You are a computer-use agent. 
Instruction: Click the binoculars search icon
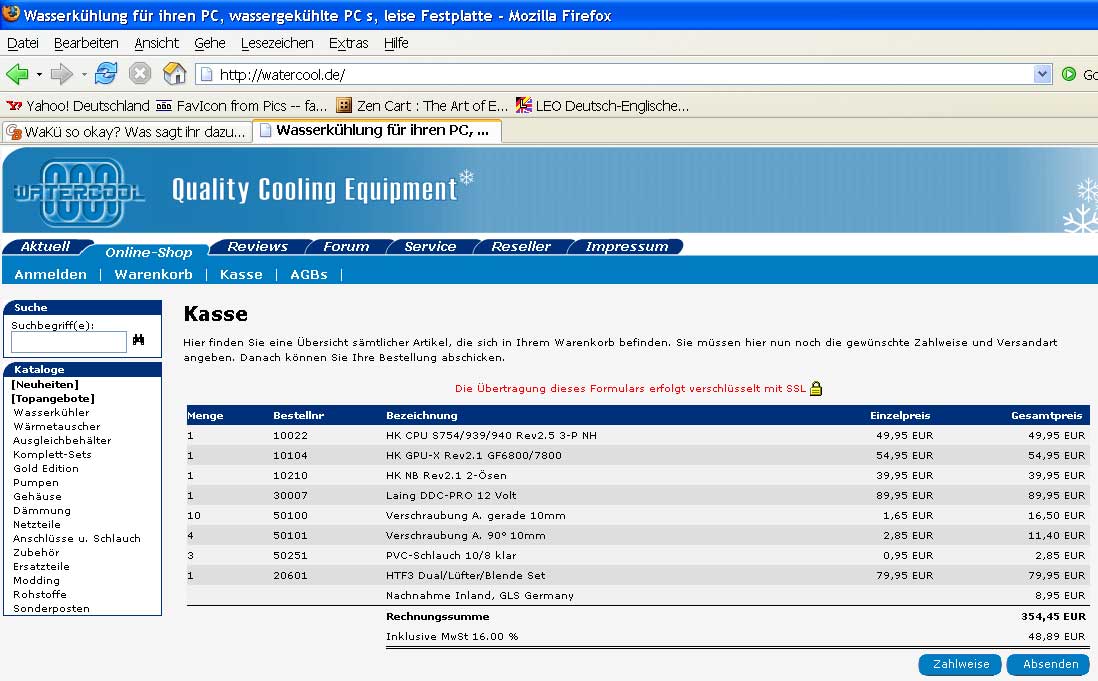(139, 339)
